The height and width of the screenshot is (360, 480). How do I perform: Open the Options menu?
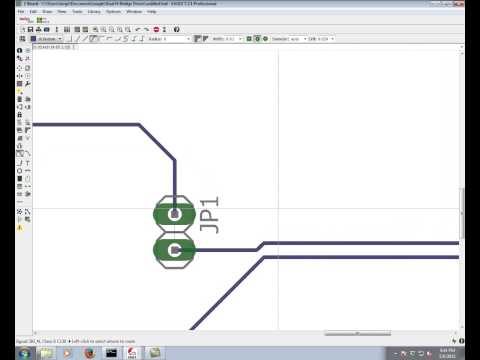[113, 12]
